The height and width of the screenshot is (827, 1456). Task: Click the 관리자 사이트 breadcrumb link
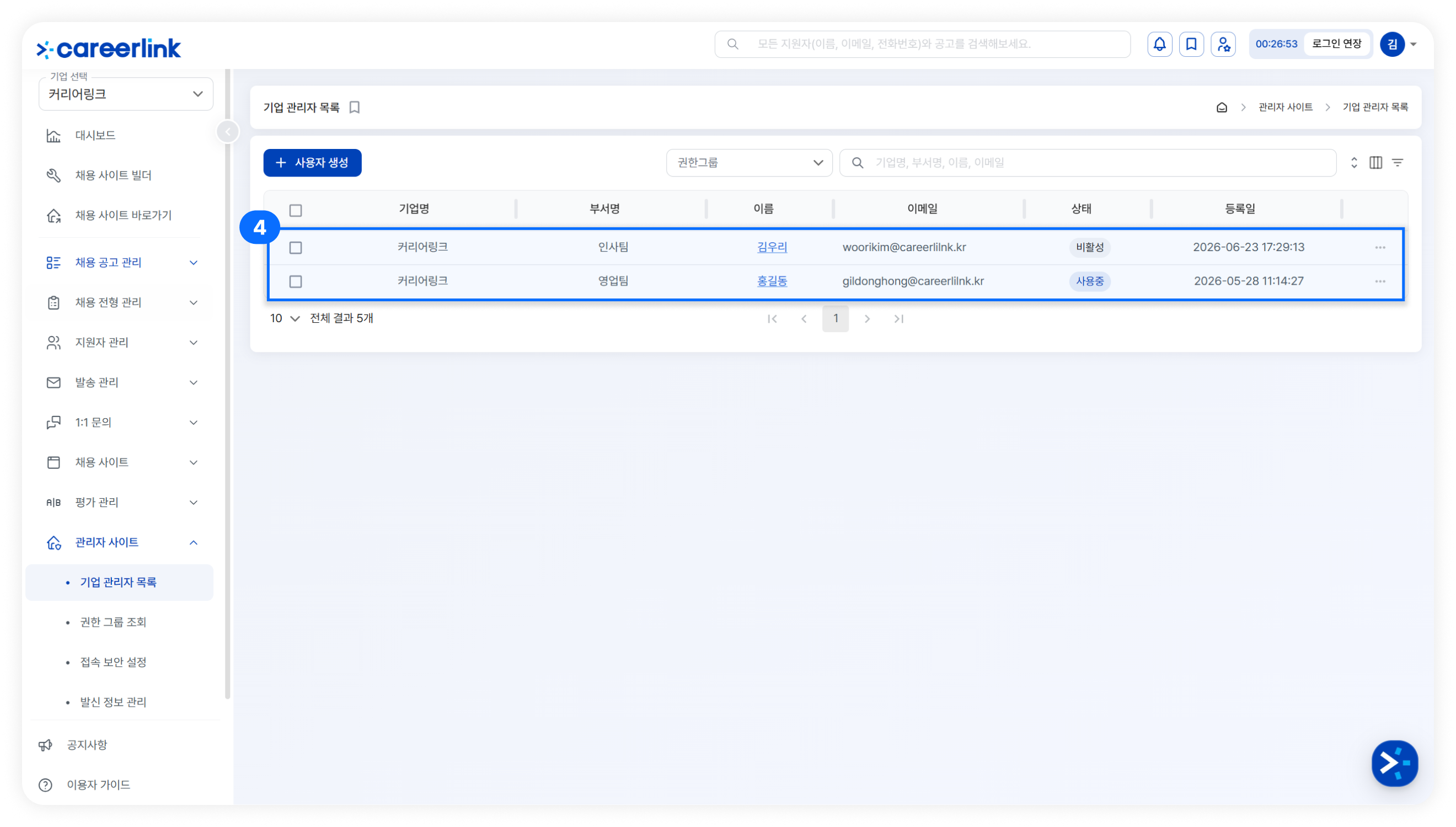[x=1285, y=107]
